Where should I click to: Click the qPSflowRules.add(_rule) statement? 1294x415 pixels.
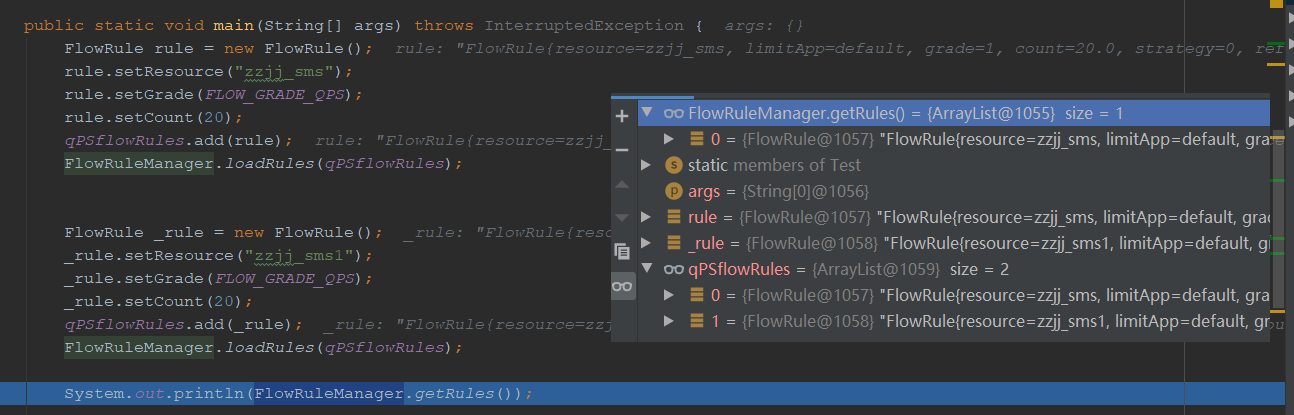coord(183,324)
